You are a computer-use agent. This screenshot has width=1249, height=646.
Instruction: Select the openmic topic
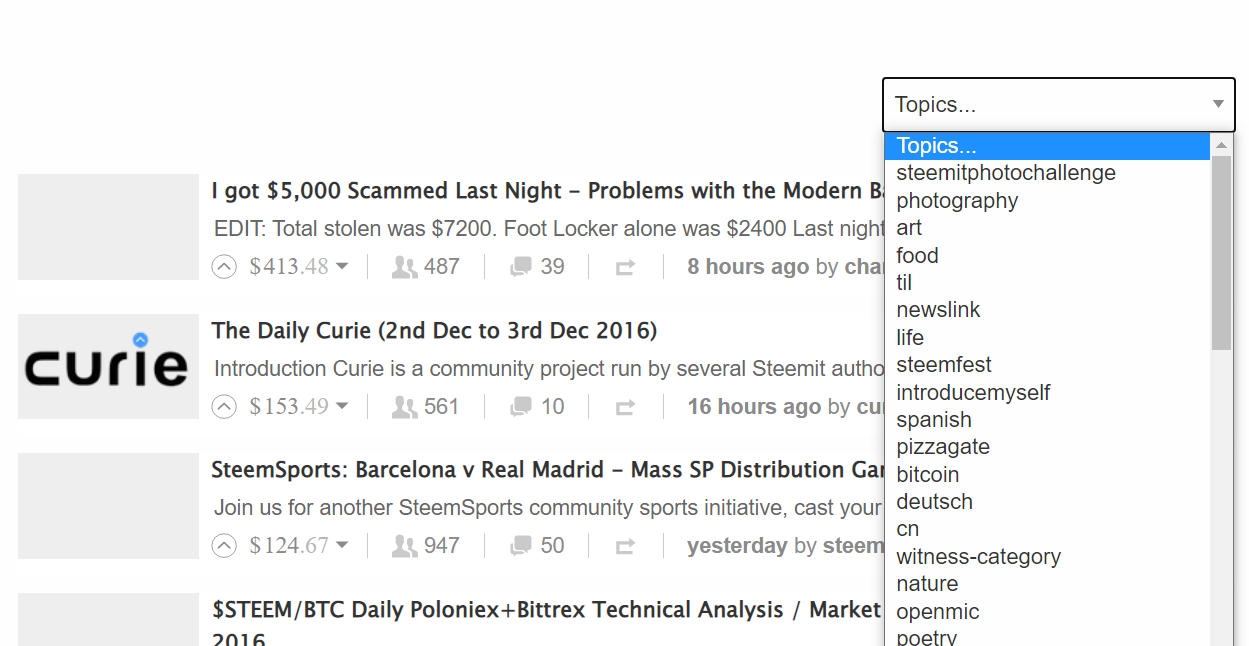click(1047, 612)
